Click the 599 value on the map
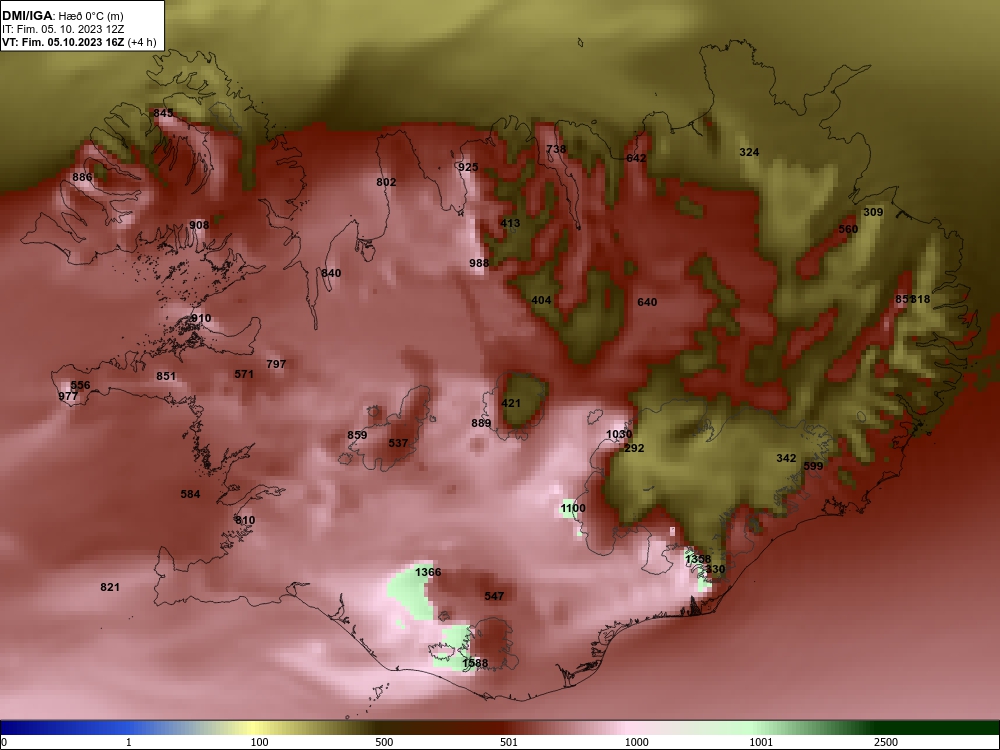The height and width of the screenshot is (750, 1000). pyautogui.click(x=813, y=466)
